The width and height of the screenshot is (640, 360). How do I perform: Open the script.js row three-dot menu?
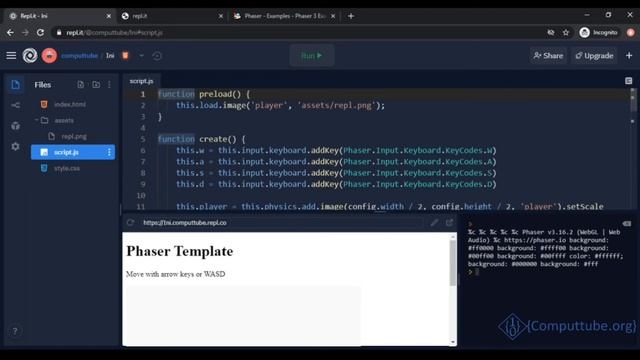pos(109,152)
